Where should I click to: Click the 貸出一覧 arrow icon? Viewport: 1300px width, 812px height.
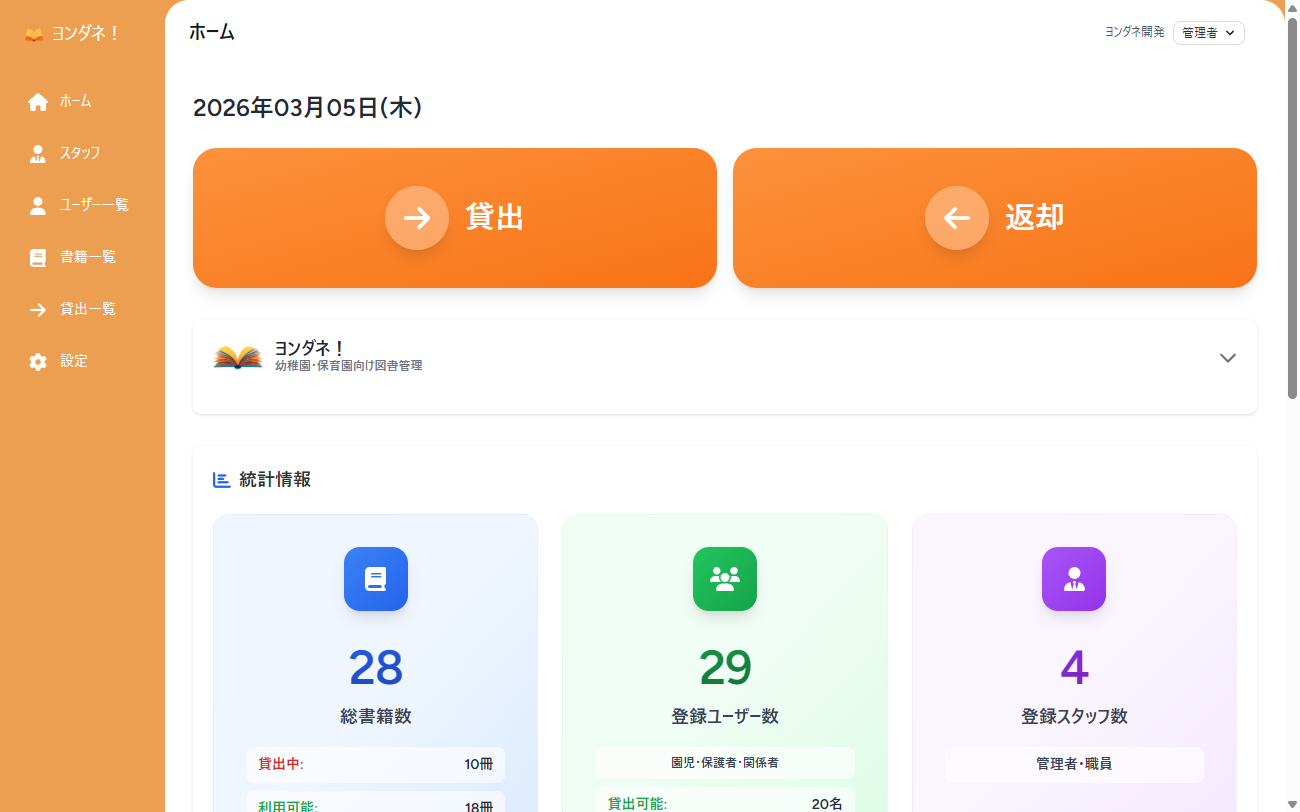pyautogui.click(x=38, y=309)
